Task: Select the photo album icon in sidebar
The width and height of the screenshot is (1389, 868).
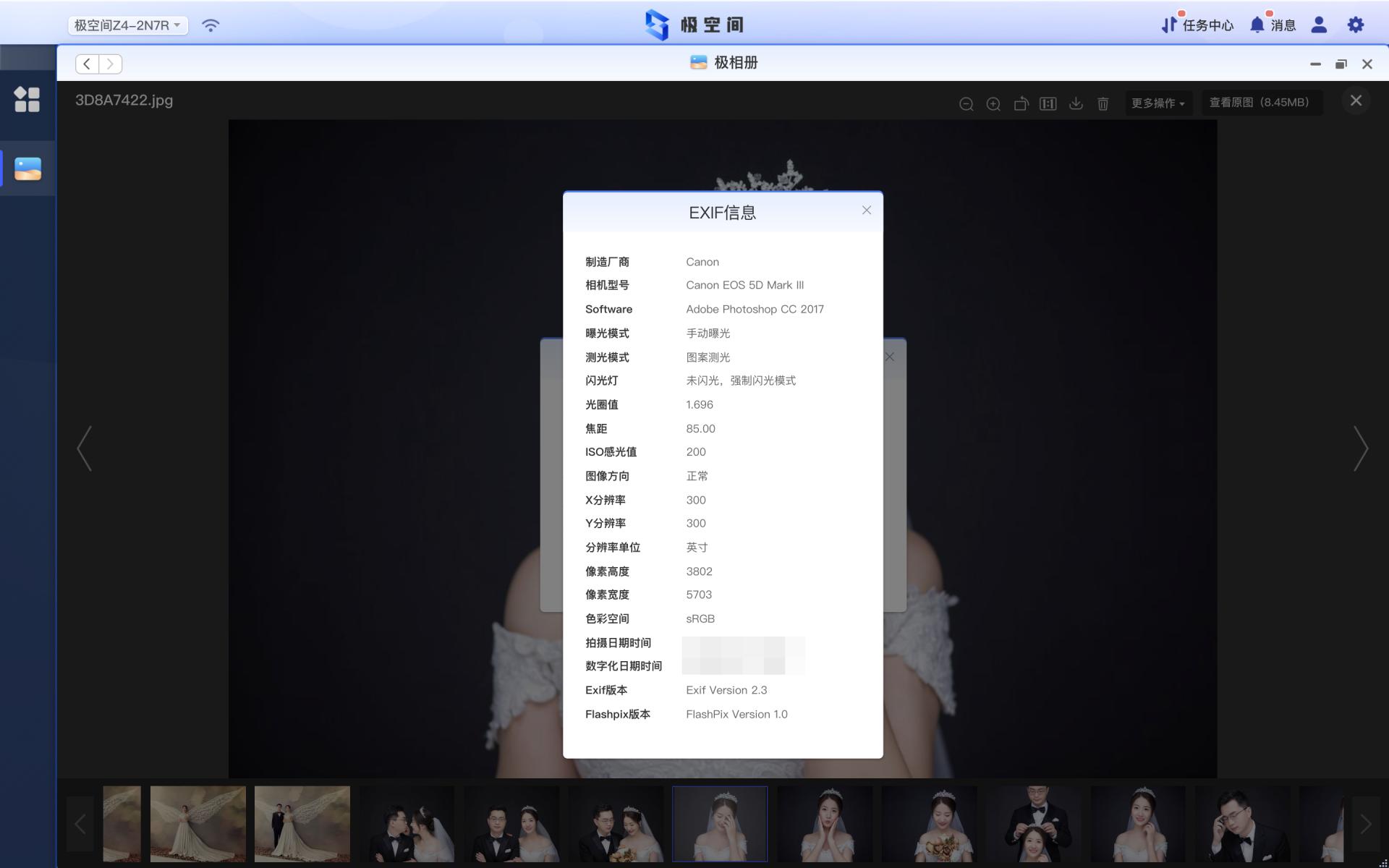Action: pyautogui.click(x=28, y=169)
